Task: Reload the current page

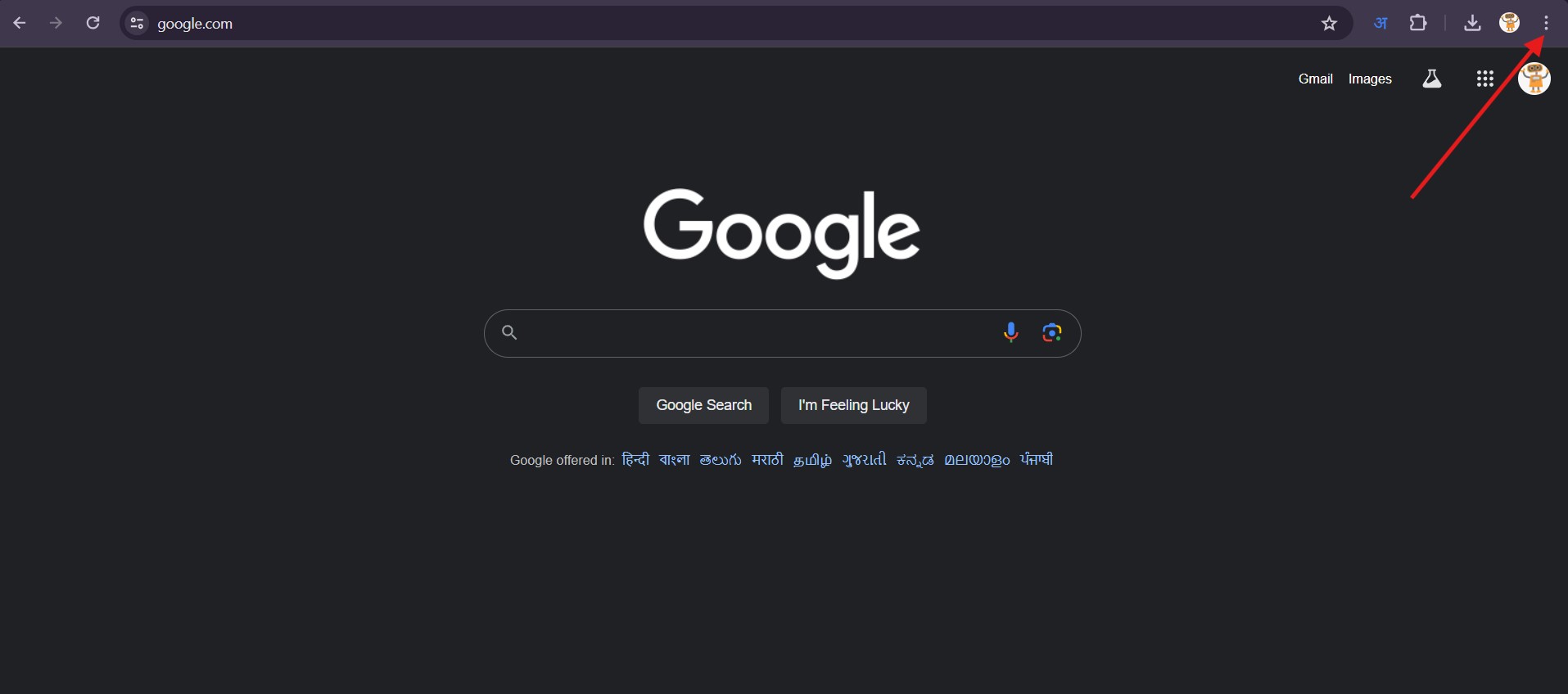Action: (x=93, y=23)
